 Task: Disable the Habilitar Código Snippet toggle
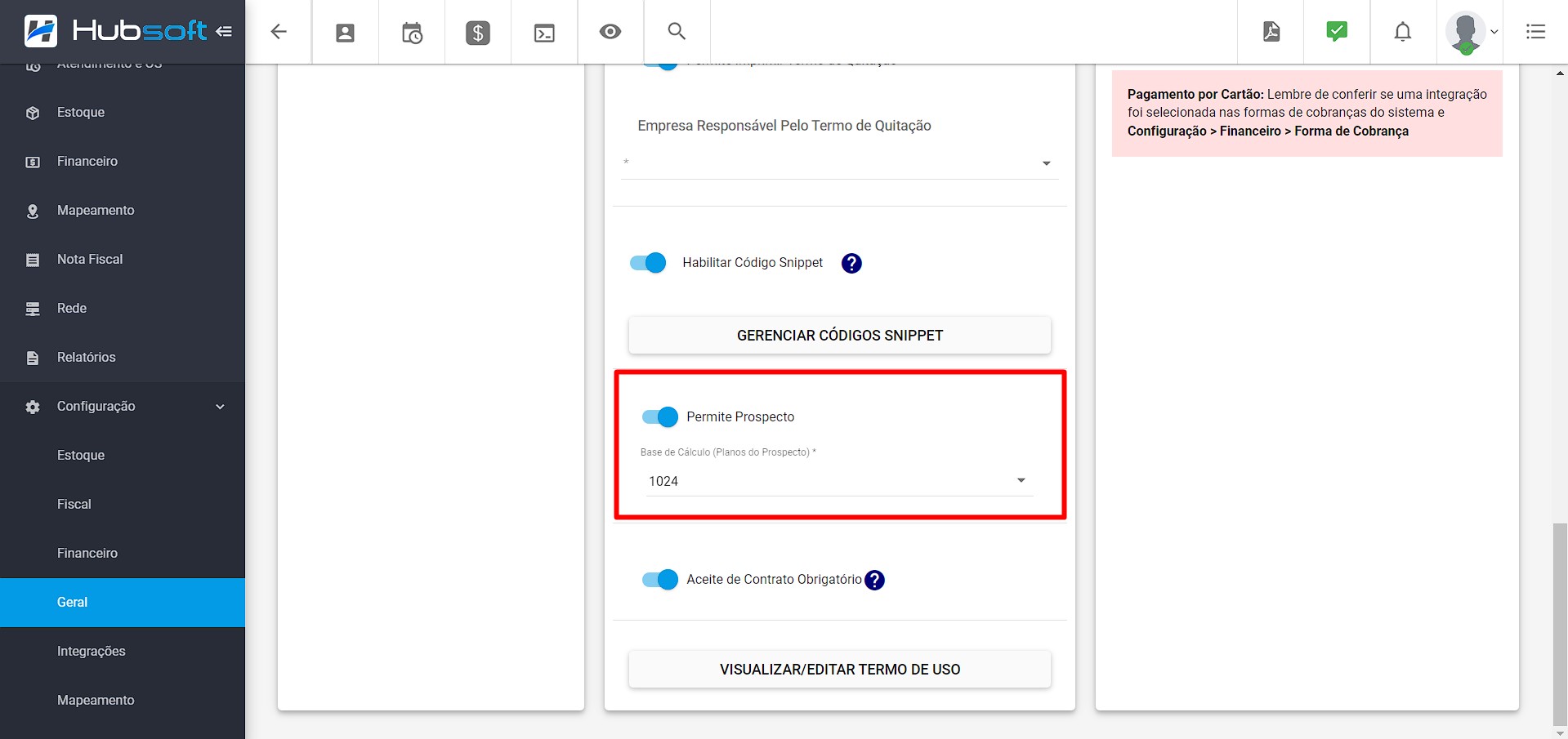(x=648, y=263)
